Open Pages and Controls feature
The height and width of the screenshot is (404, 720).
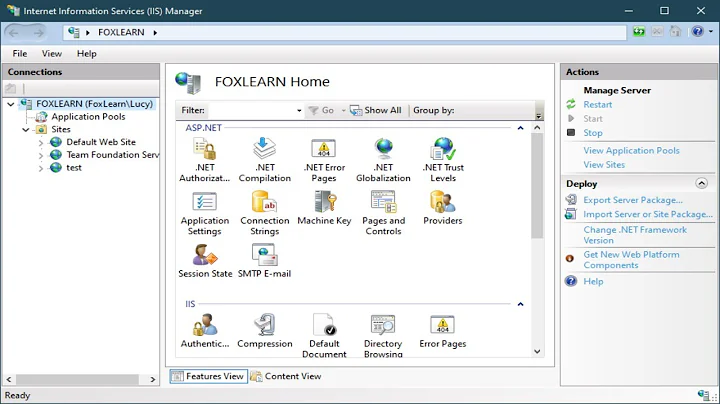[x=383, y=213]
